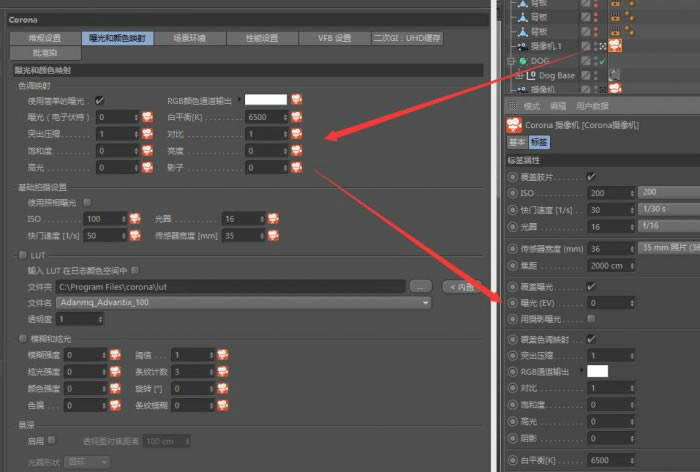Image resolution: width=700 pixels, height=472 pixels.
Task: Click 批渲染 button
Action: pos(45,53)
